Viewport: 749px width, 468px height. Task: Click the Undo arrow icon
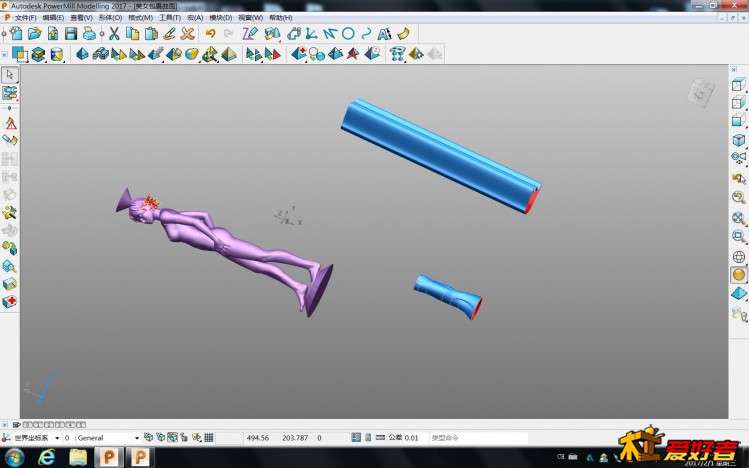point(210,33)
